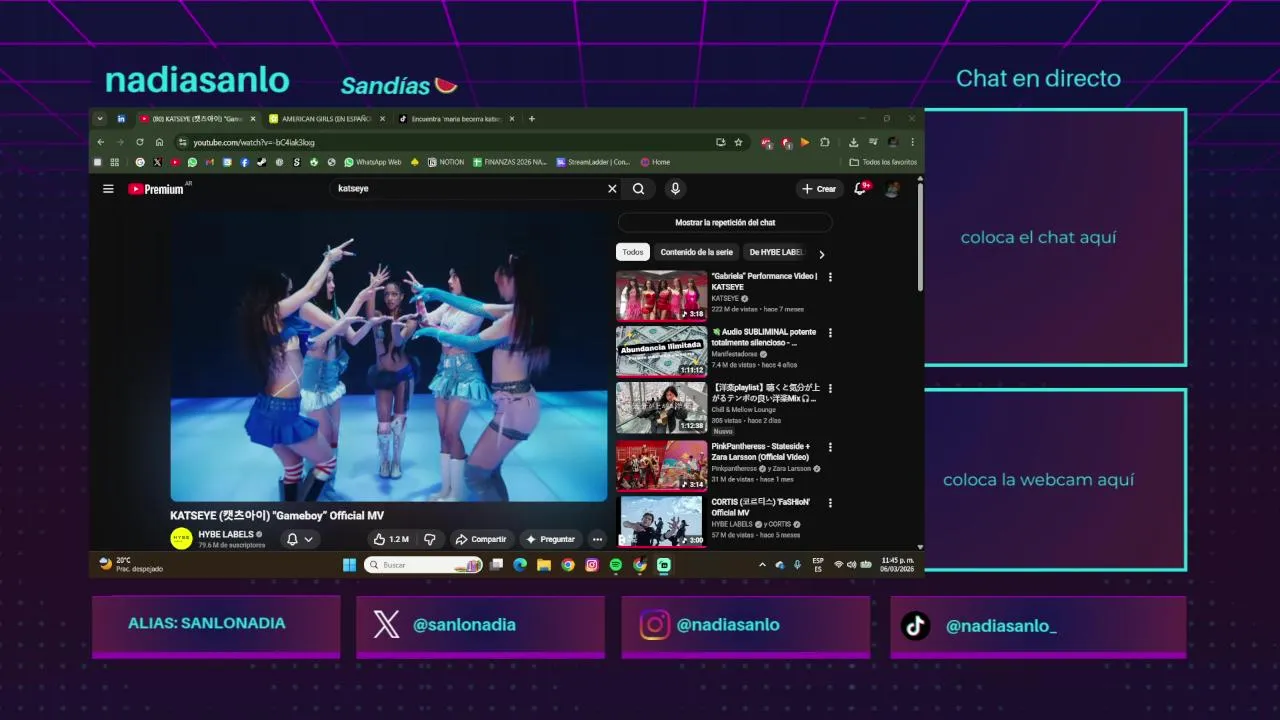Open Microsoft Edge from taskbar
The width and height of the screenshot is (1280, 720).
point(520,565)
